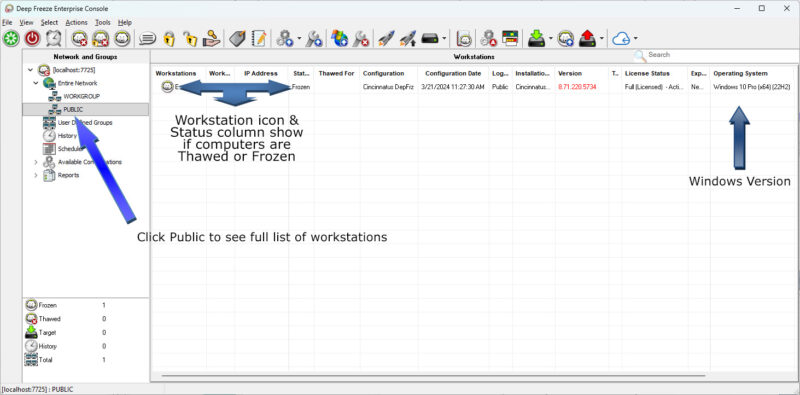Open dropdown beside green download drive icon
The image size is (800, 395).
[x=551, y=39]
